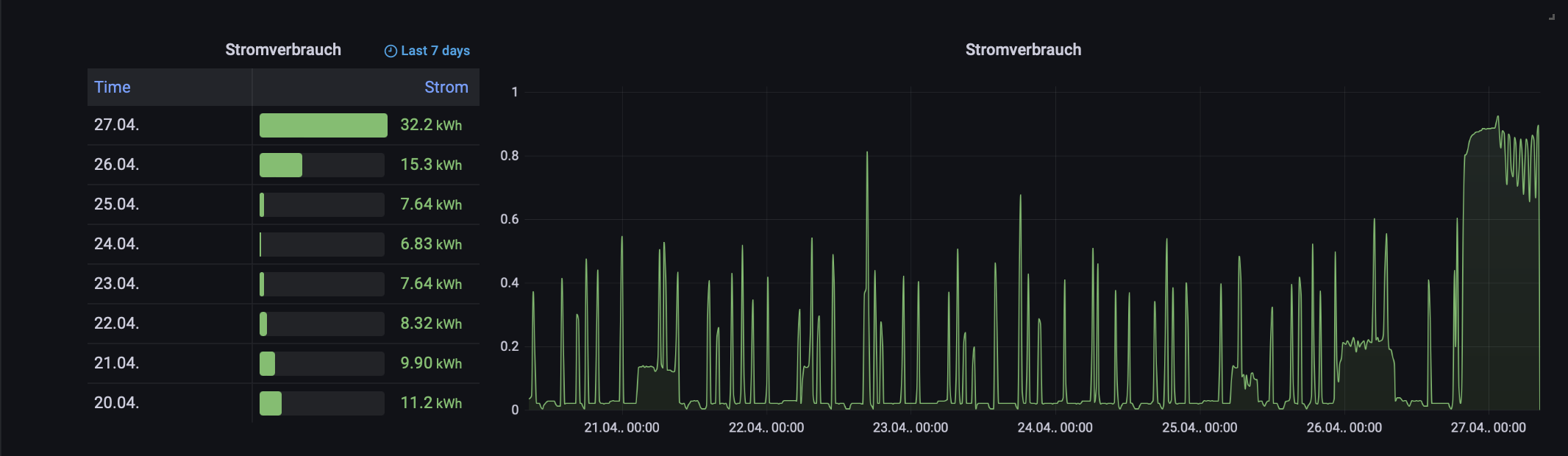
Task: Select the 26.04. table row
Action: (283, 165)
